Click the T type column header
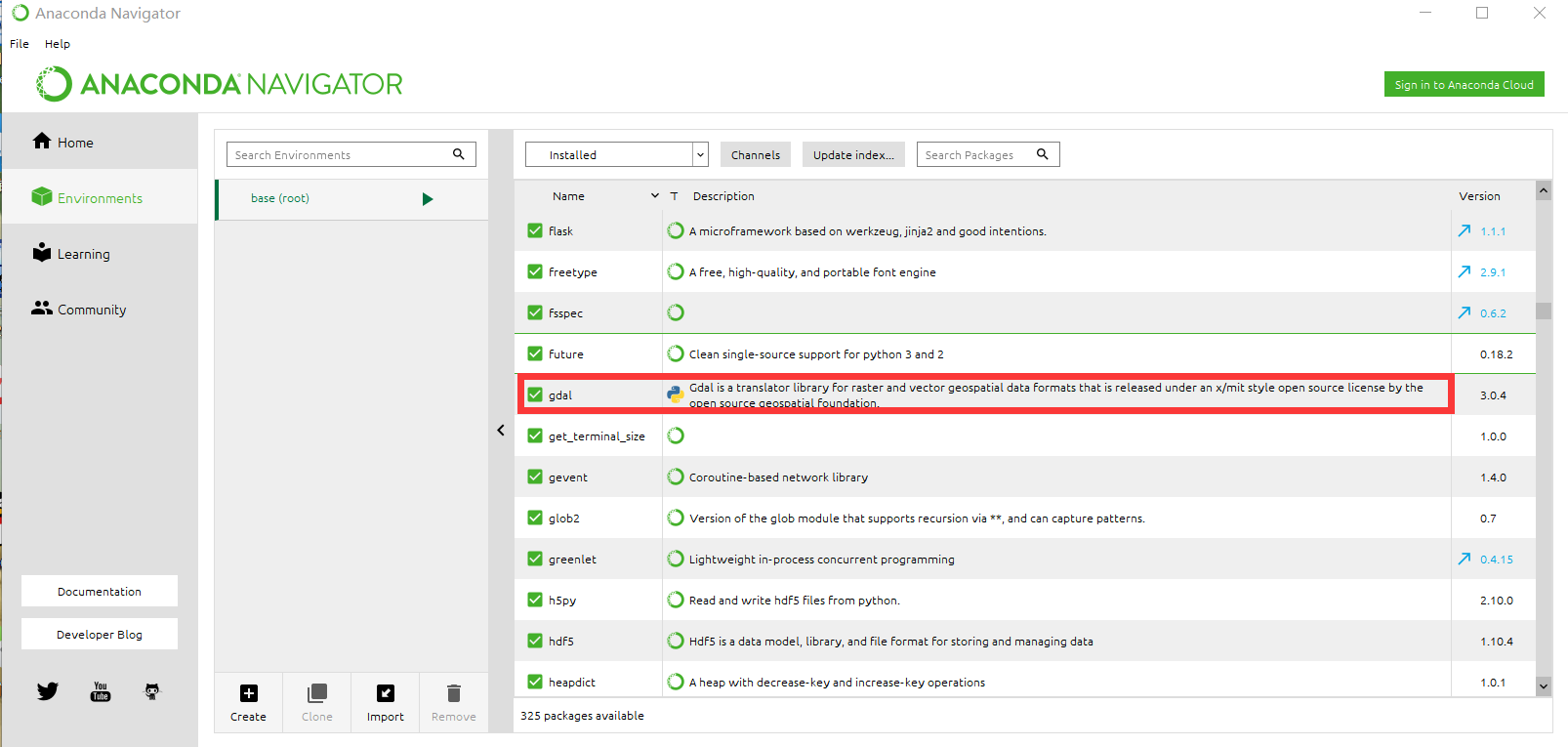Image resolution: width=1568 pixels, height=747 pixels. [674, 196]
